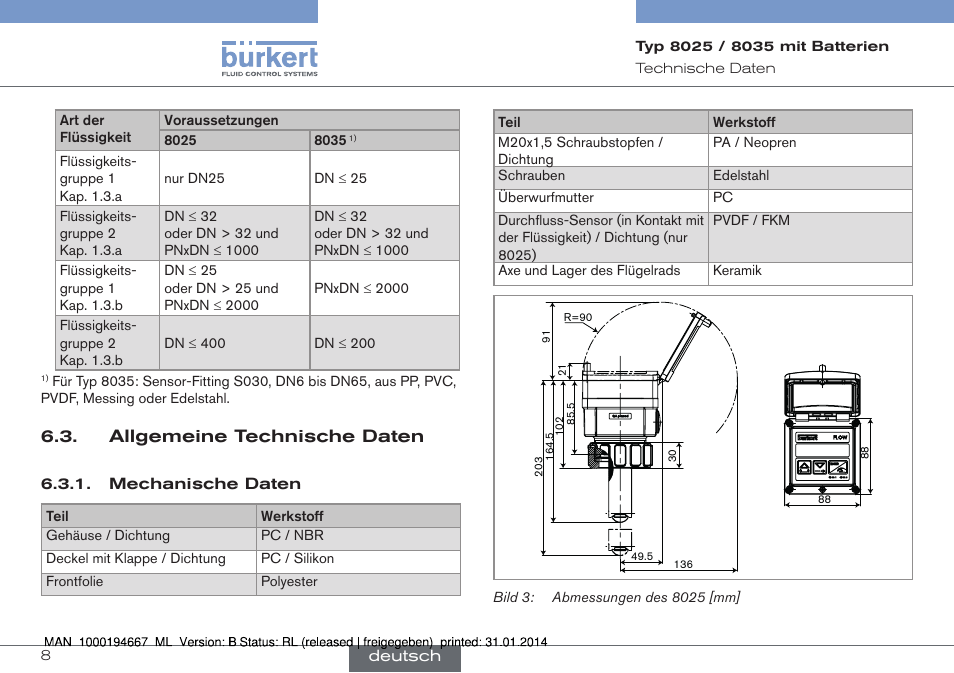This screenshot has width=954, height=673.
Task: Click the 'nur DN25' table cell
Action: pyautogui.click(x=234, y=178)
